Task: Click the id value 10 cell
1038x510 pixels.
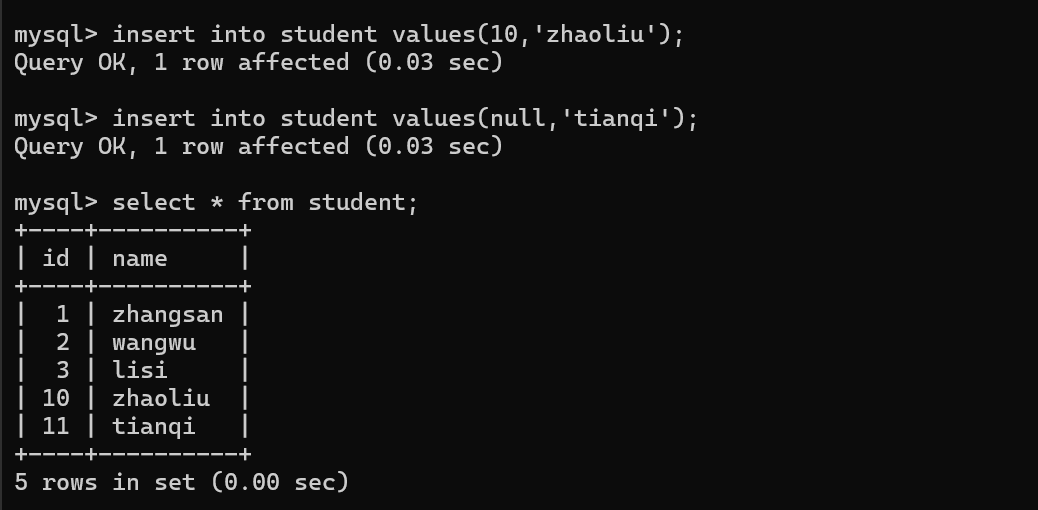Action: pyautogui.click(x=56, y=398)
